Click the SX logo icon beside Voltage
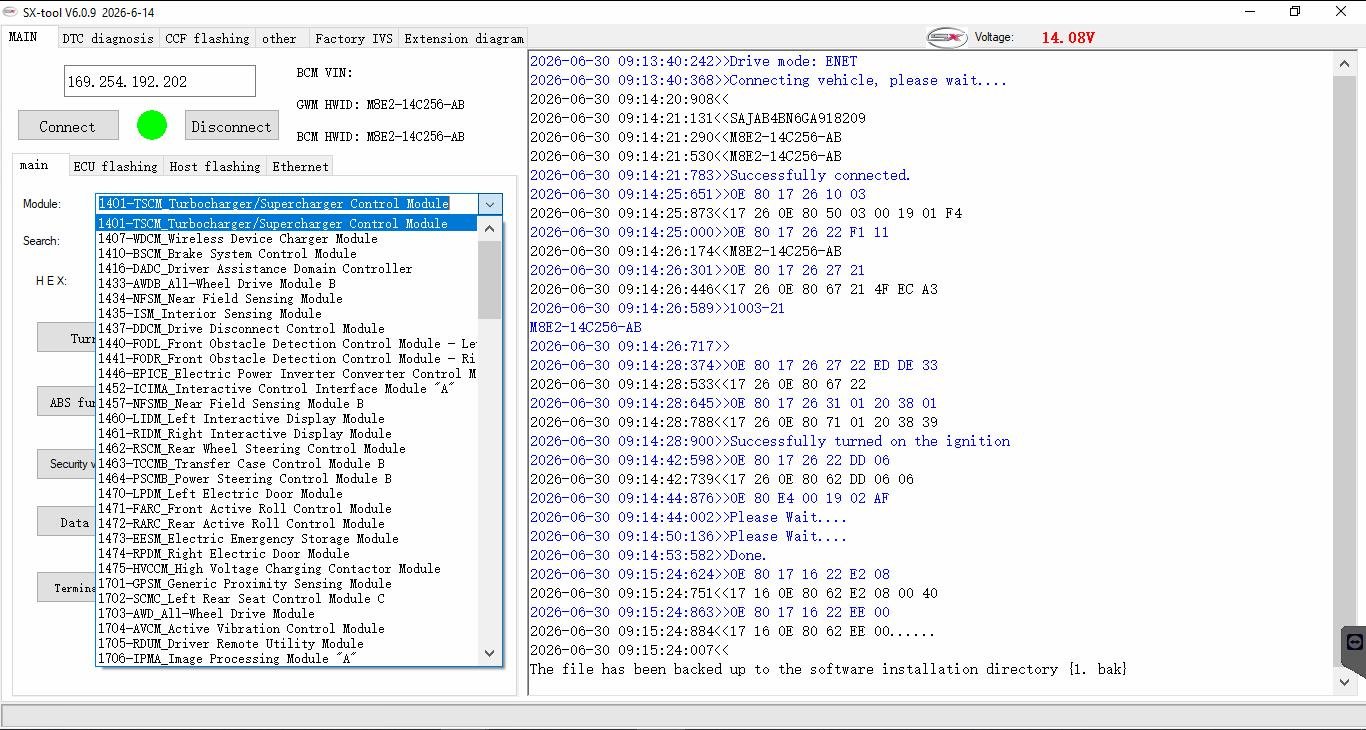The width and height of the screenshot is (1366, 730). pos(946,37)
